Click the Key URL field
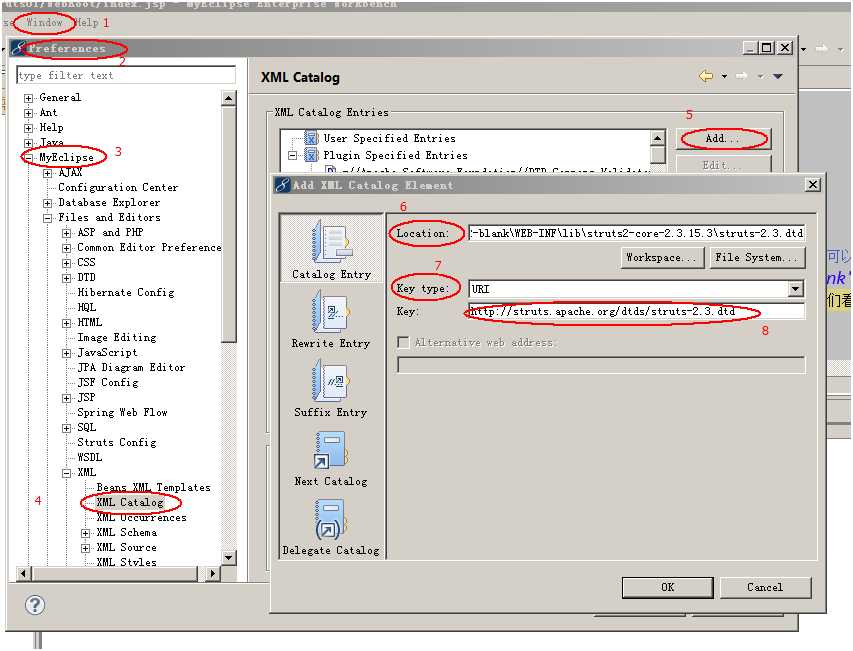The image size is (853, 651). pyautogui.click(x=636, y=312)
